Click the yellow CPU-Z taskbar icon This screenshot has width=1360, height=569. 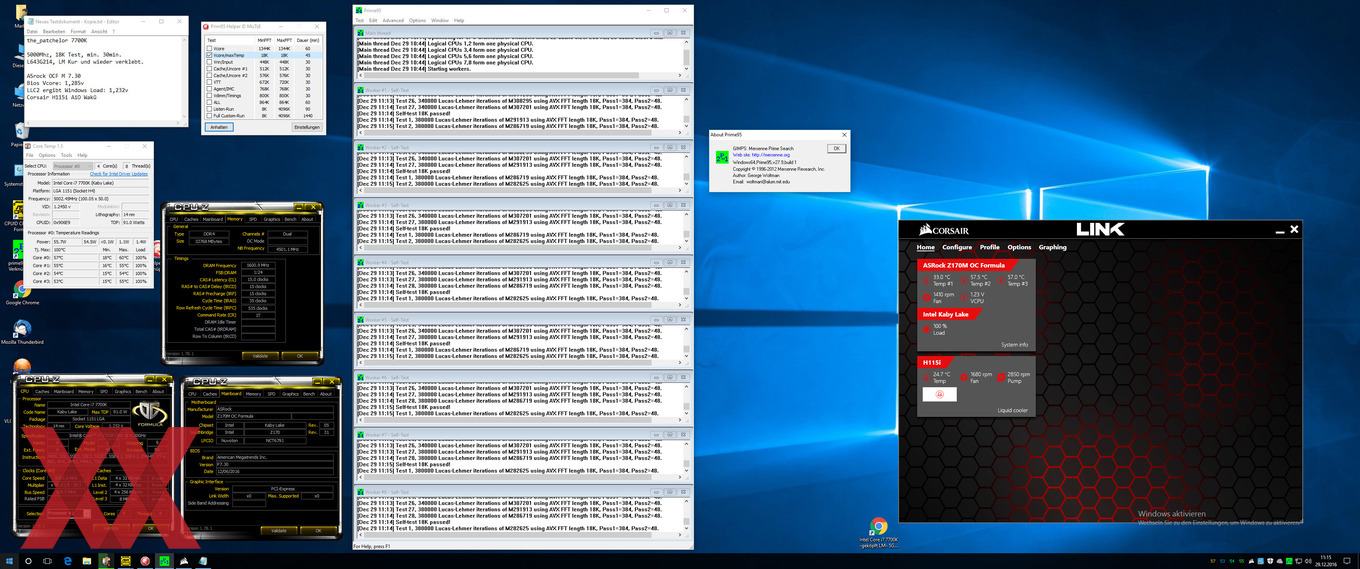coord(127,561)
